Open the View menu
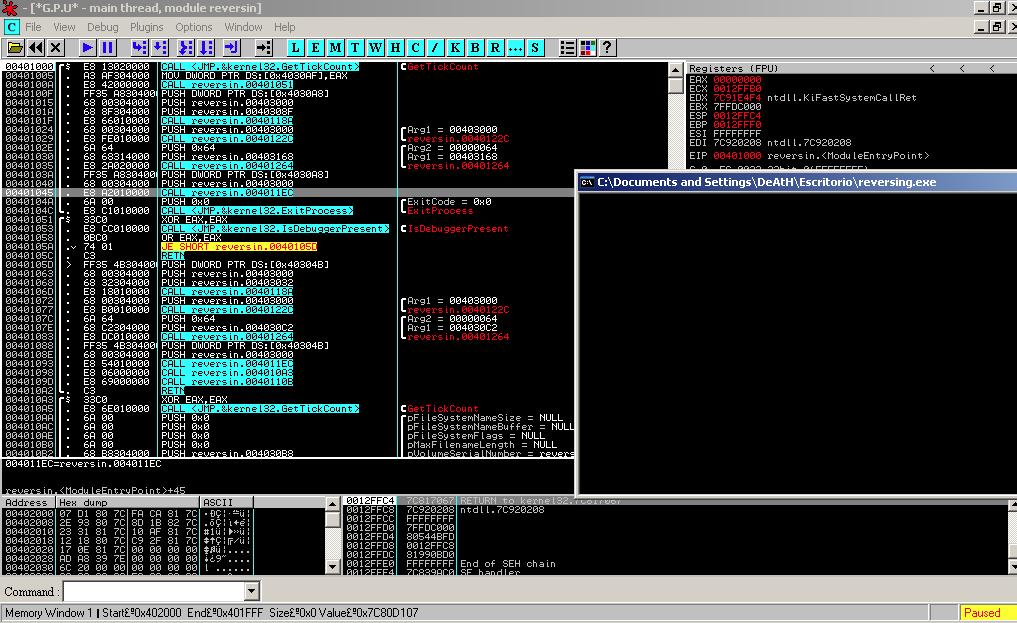1017x623 pixels. pyautogui.click(x=64, y=27)
